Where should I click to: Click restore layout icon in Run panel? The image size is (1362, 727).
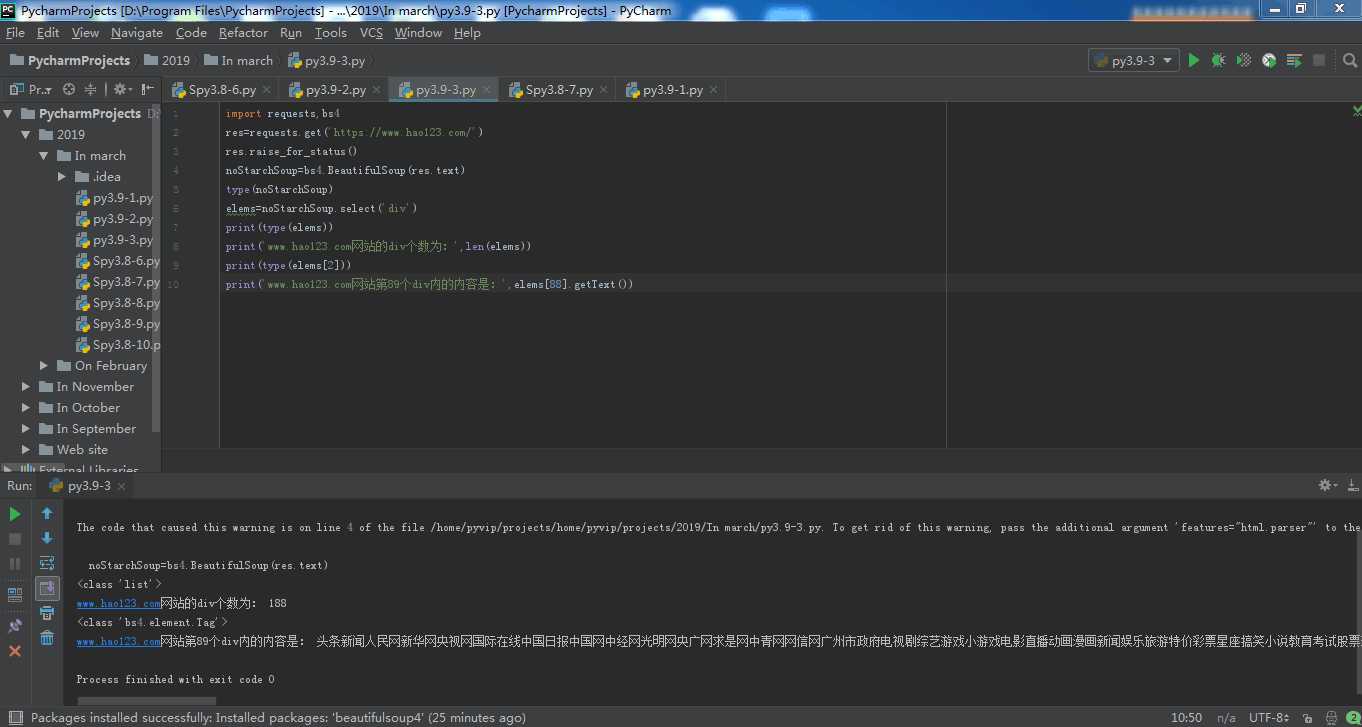click(x=15, y=594)
